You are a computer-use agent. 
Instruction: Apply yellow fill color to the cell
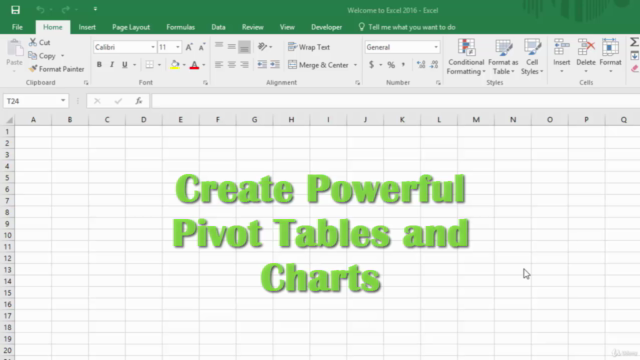point(175,64)
